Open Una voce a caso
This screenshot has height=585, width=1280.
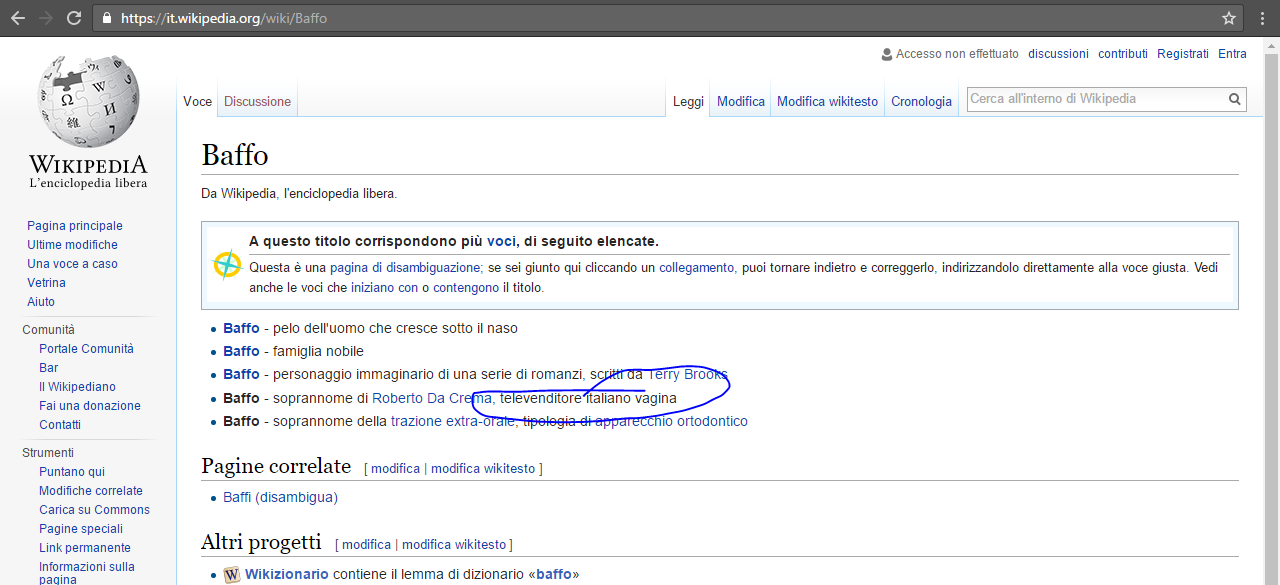point(72,264)
